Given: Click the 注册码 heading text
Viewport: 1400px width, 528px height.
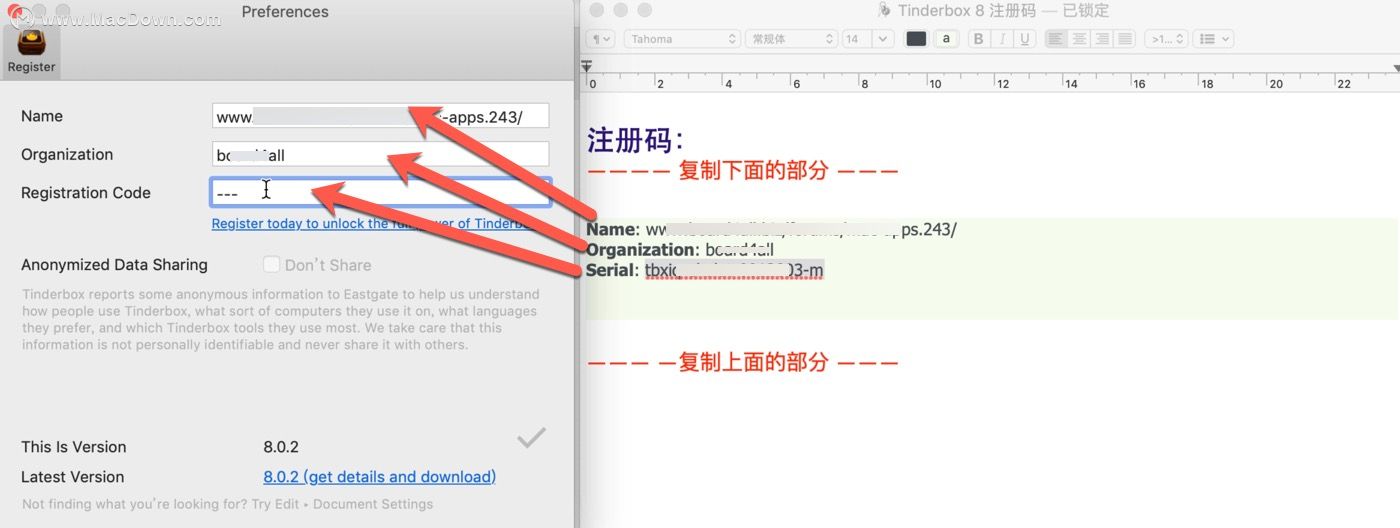Looking at the screenshot, I should [x=635, y=140].
